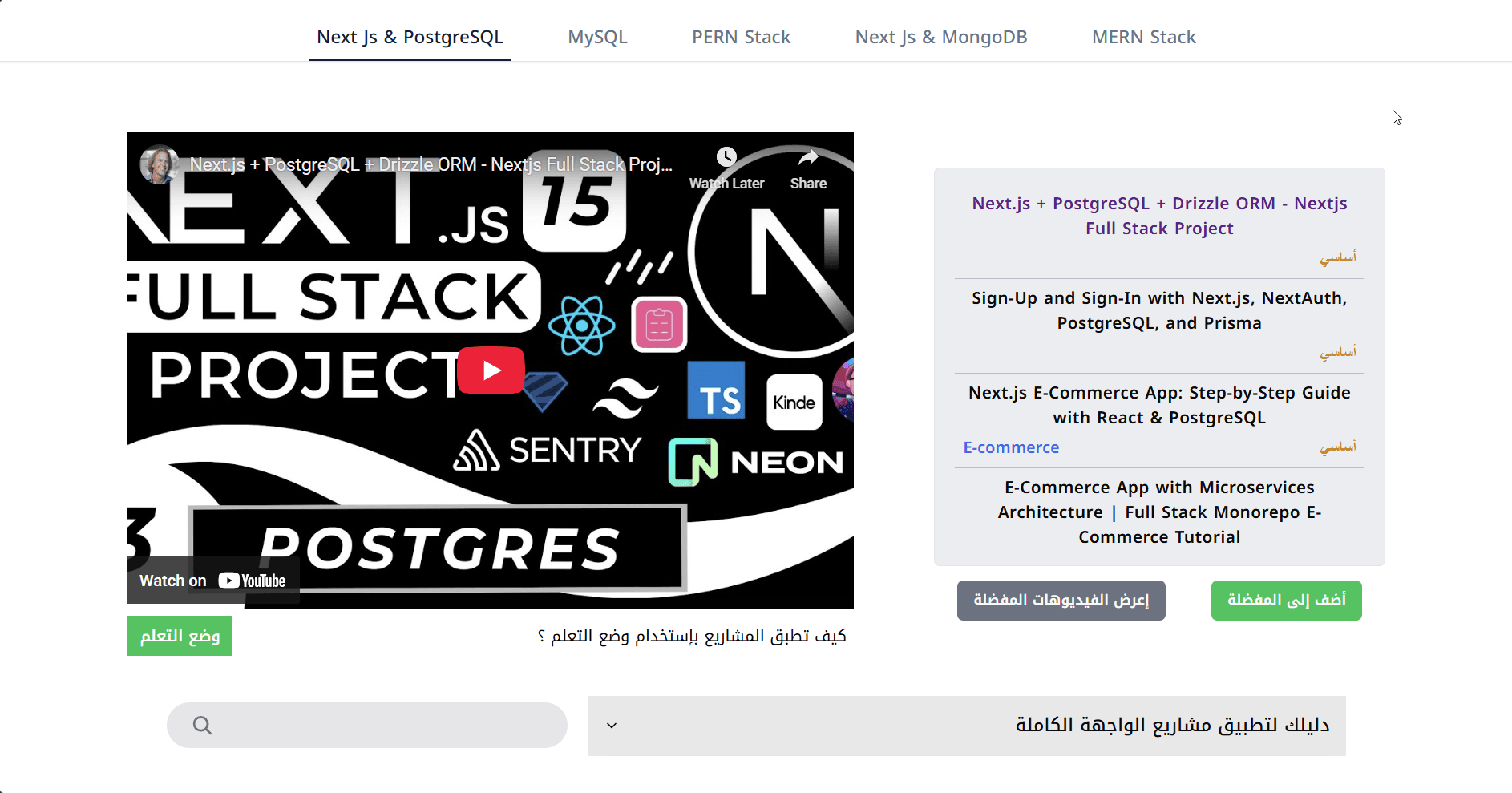The width and height of the screenshot is (1512, 793).
Task: Open video via Watch on YouTube logo
Action: pos(252,581)
